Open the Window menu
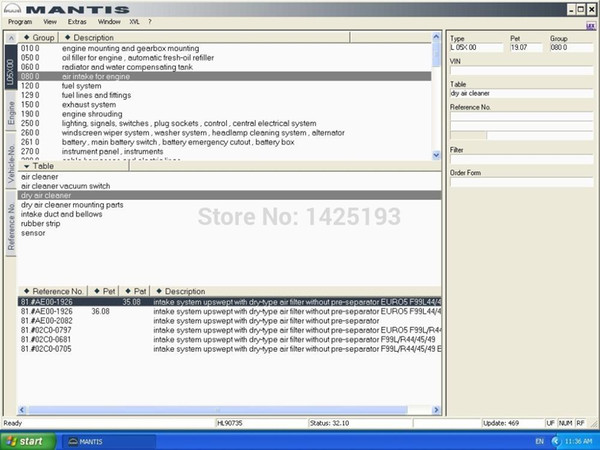Image resolution: width=600 pixels, height=450 pixels. (109, 22)
